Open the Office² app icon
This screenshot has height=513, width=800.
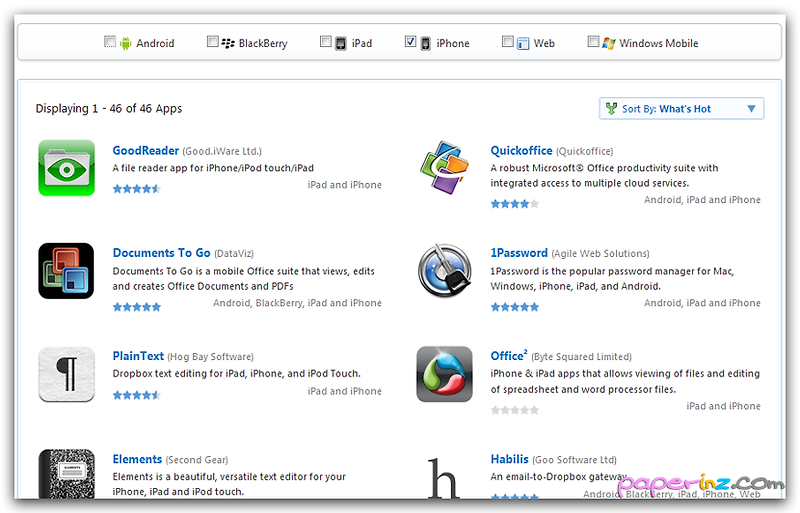[x=444, y=374]
